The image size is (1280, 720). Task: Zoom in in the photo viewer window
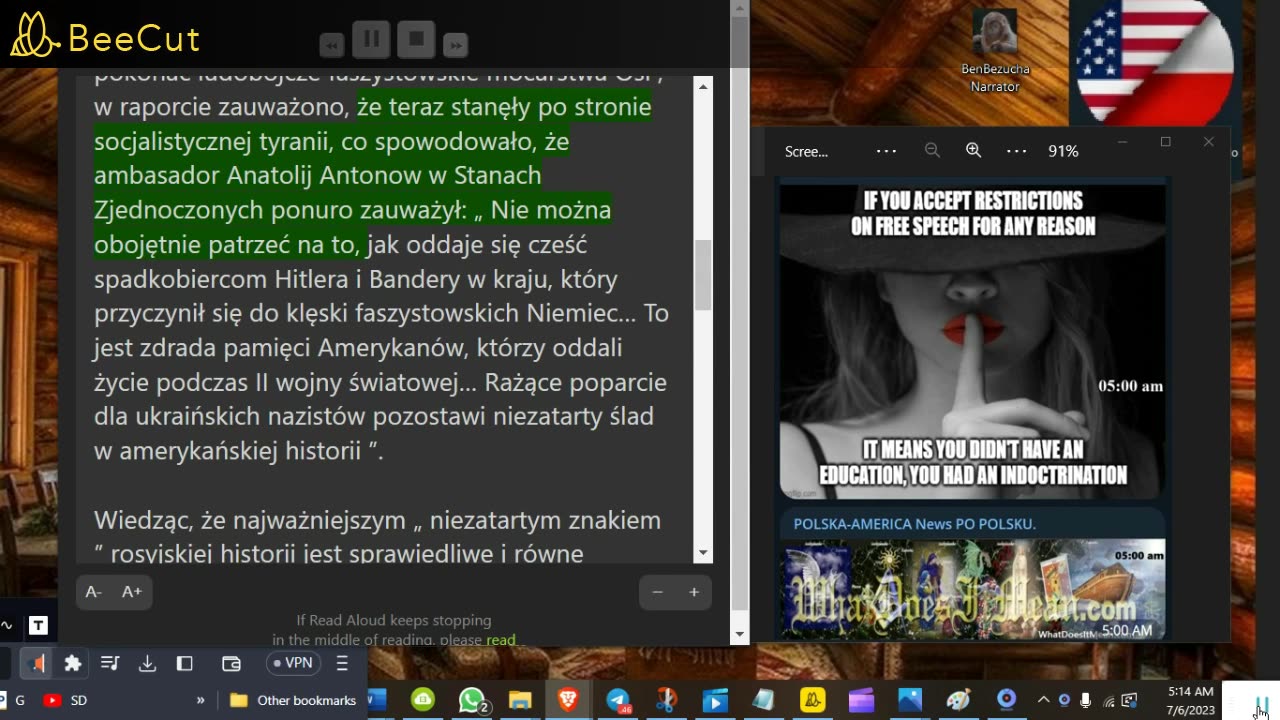point(973,151)
